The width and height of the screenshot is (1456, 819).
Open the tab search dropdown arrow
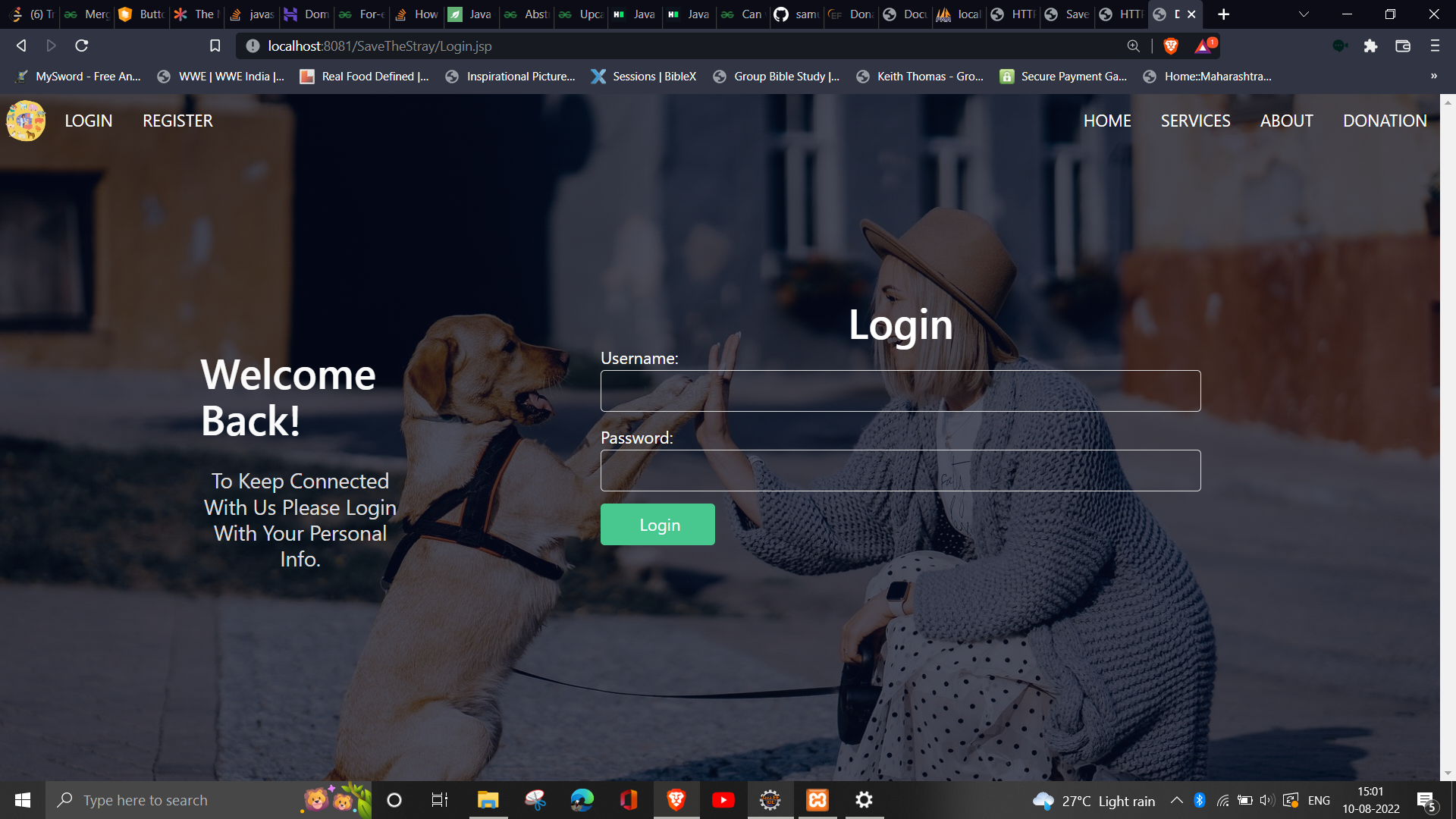[1304, 14]
